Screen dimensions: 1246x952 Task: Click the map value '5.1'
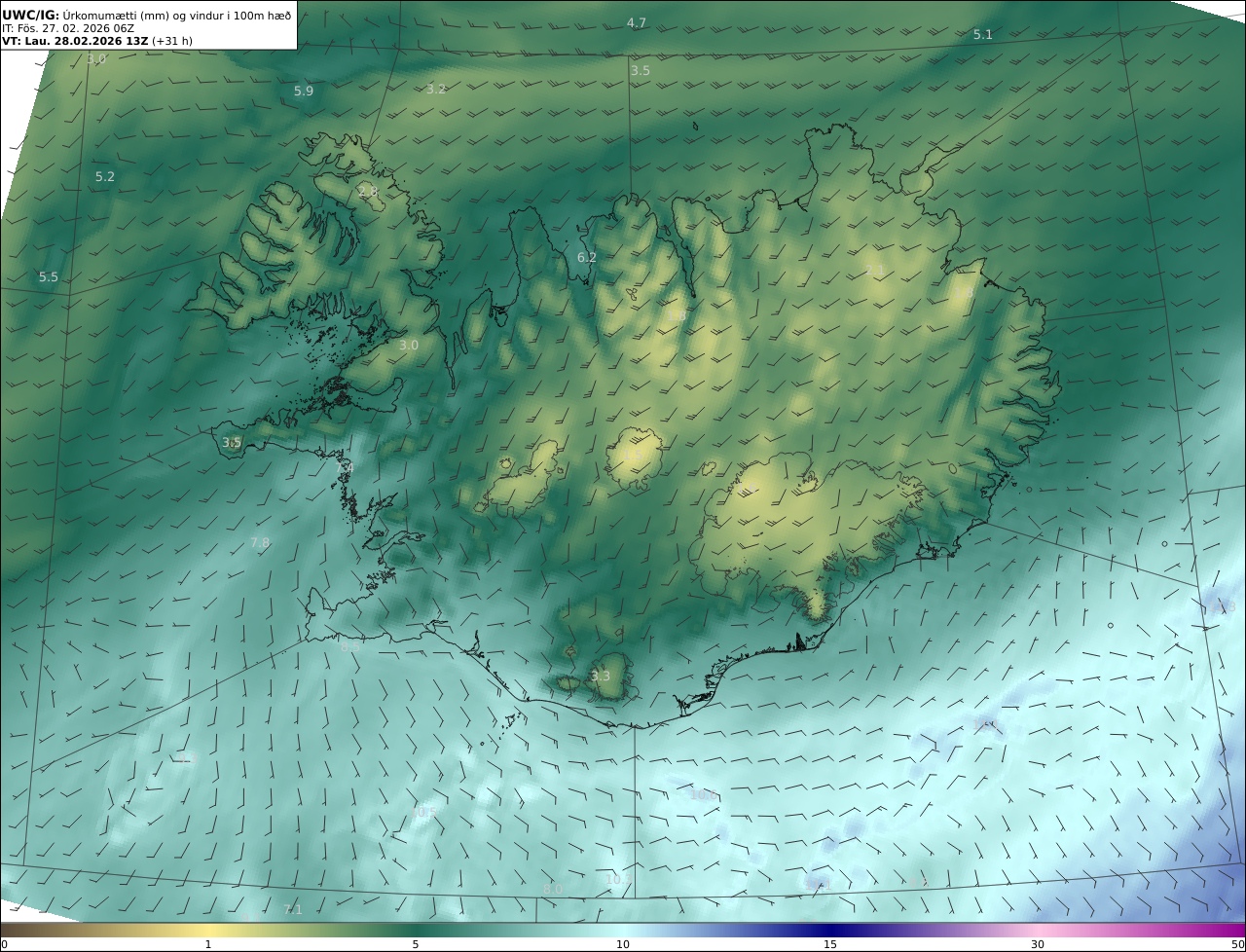(983, 35)
